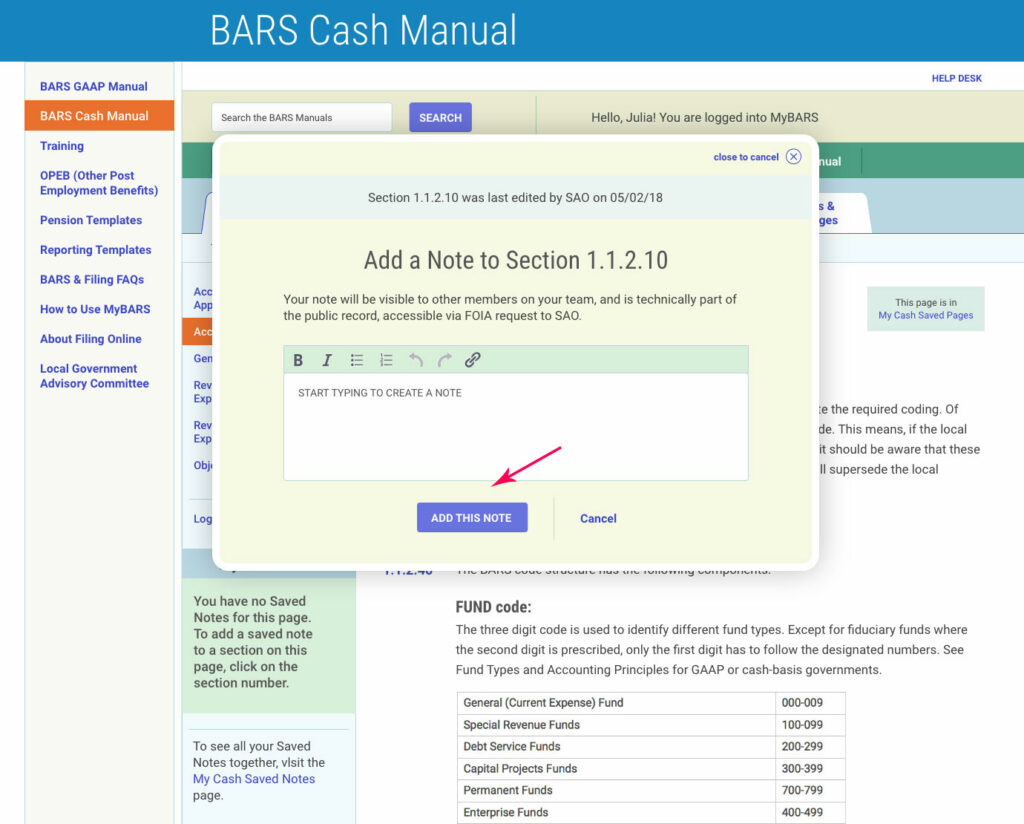Insert a bulleted list in note
The height and width of the screenshot is (824, 1024).
click(357, 360)
